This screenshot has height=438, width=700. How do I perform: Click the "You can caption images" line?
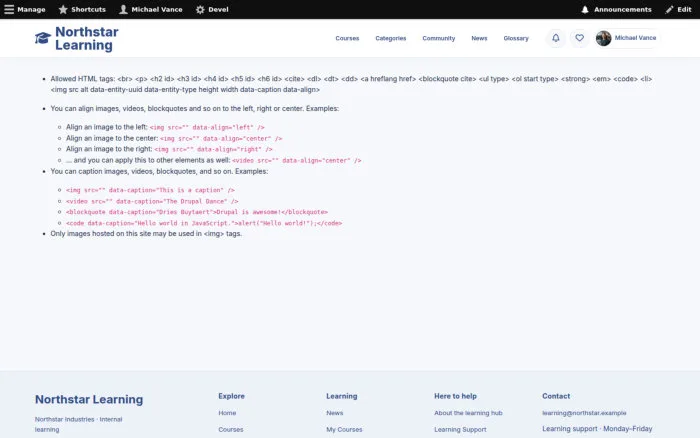(159, 171)
